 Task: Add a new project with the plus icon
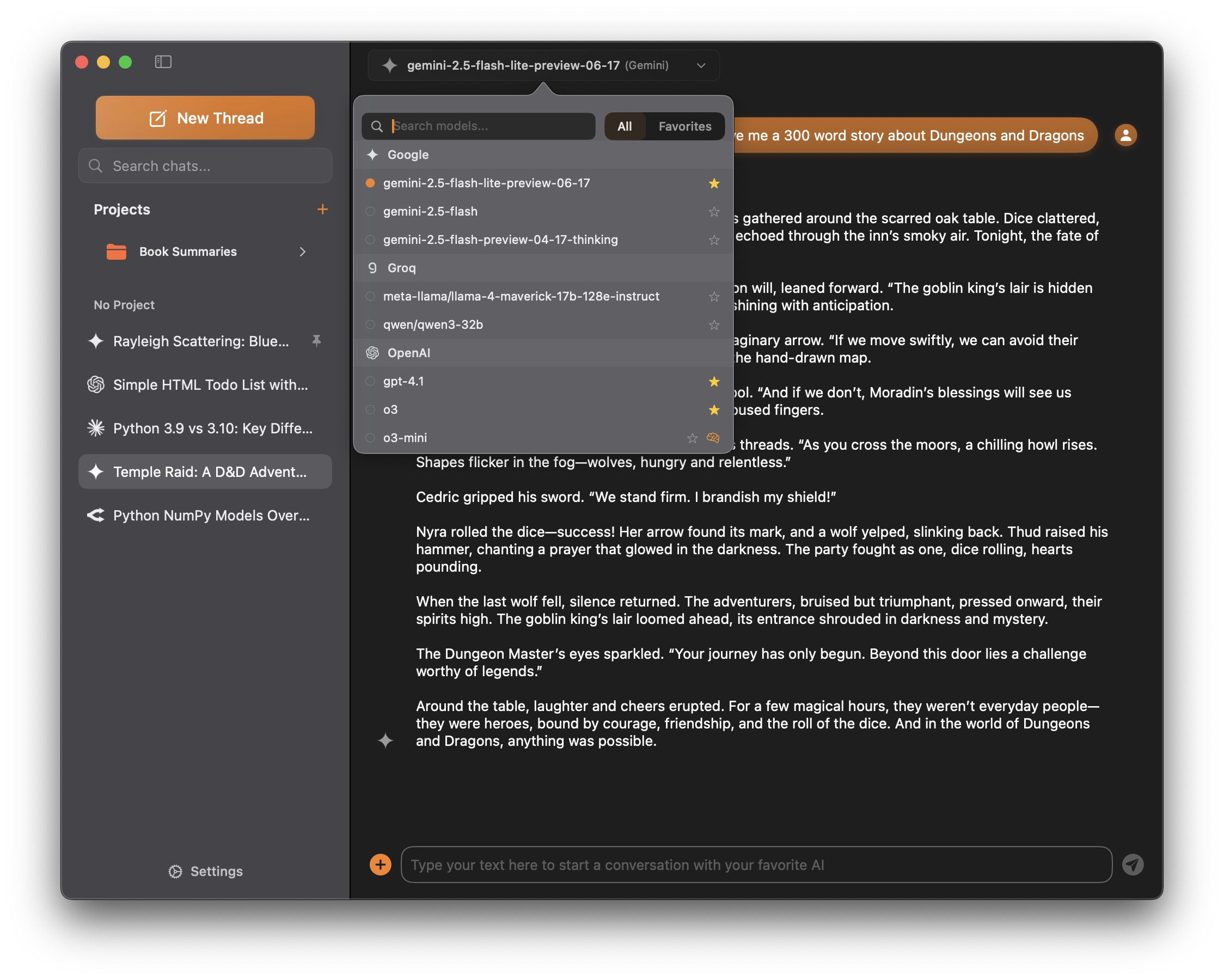tap(322, 209)
